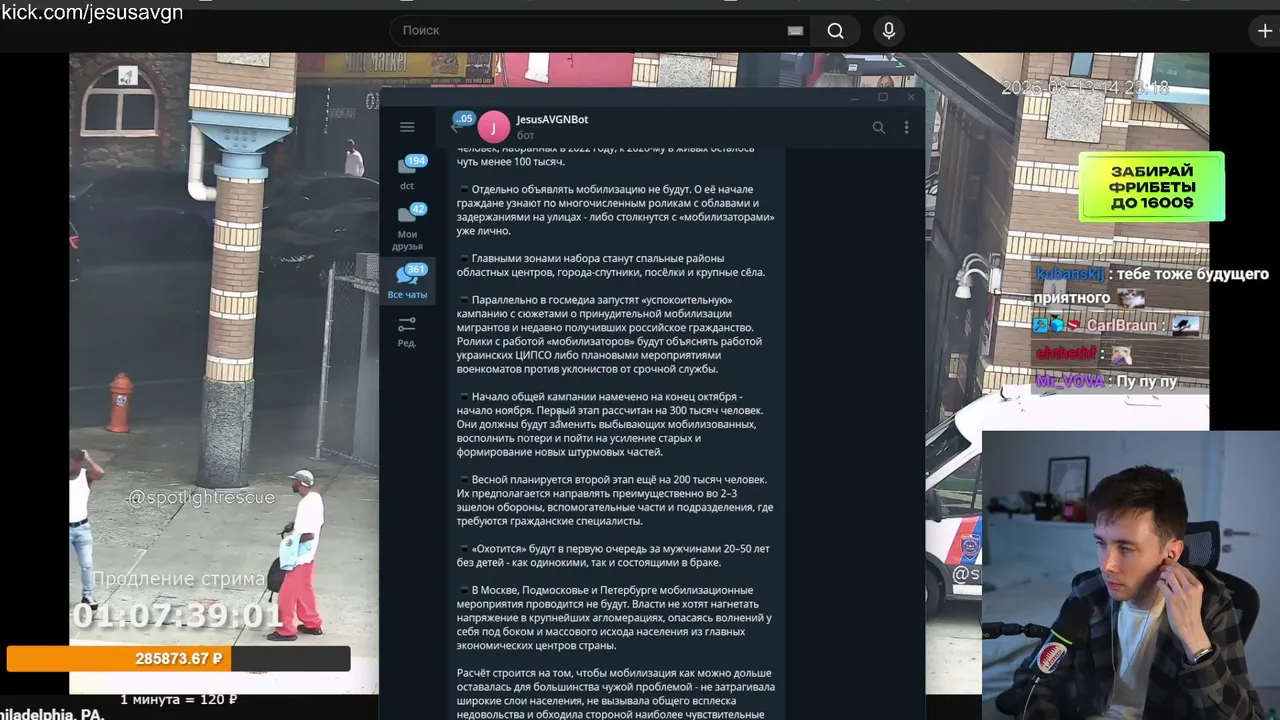
Task: Open the dct chat folder
Action: pos(407,172)
